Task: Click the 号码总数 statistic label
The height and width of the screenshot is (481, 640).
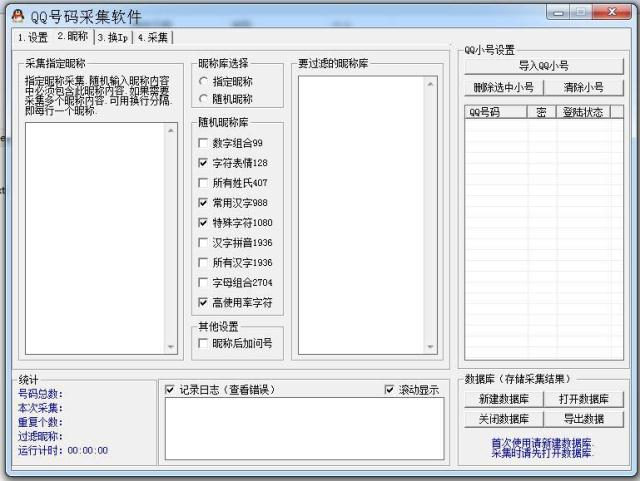Action: [x=40, y=394]
